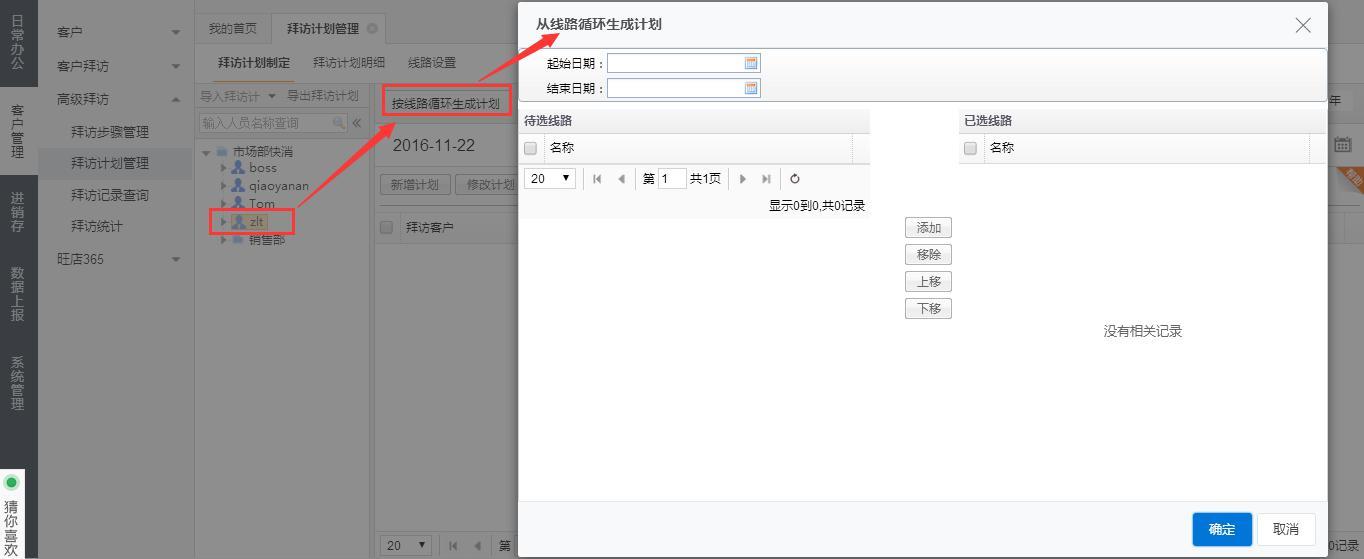Jump to last page in candidate routes

pos(766,179)
